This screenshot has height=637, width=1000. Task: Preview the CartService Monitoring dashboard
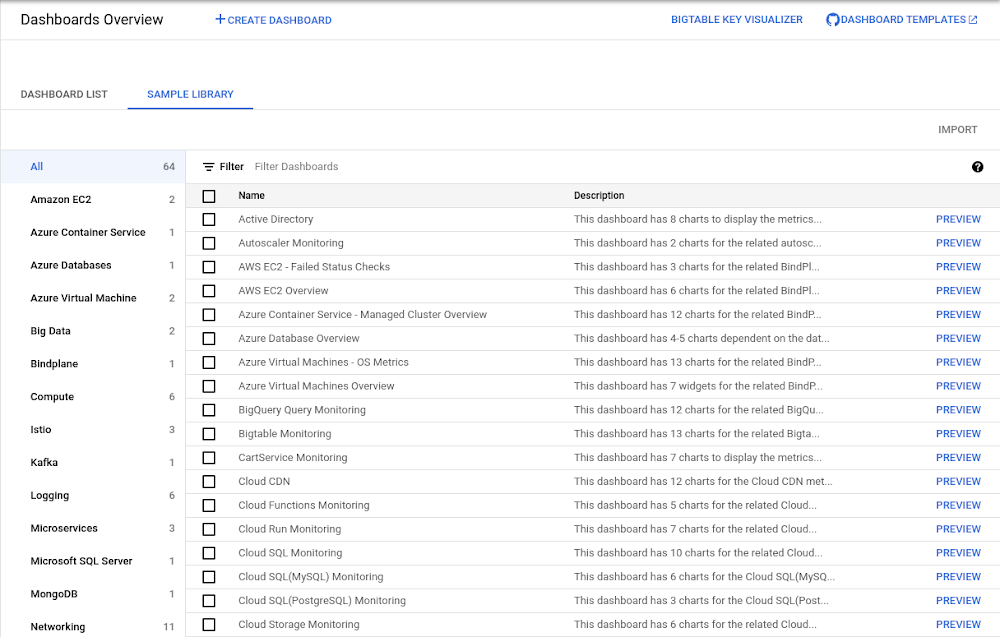(x=958, y=458)
